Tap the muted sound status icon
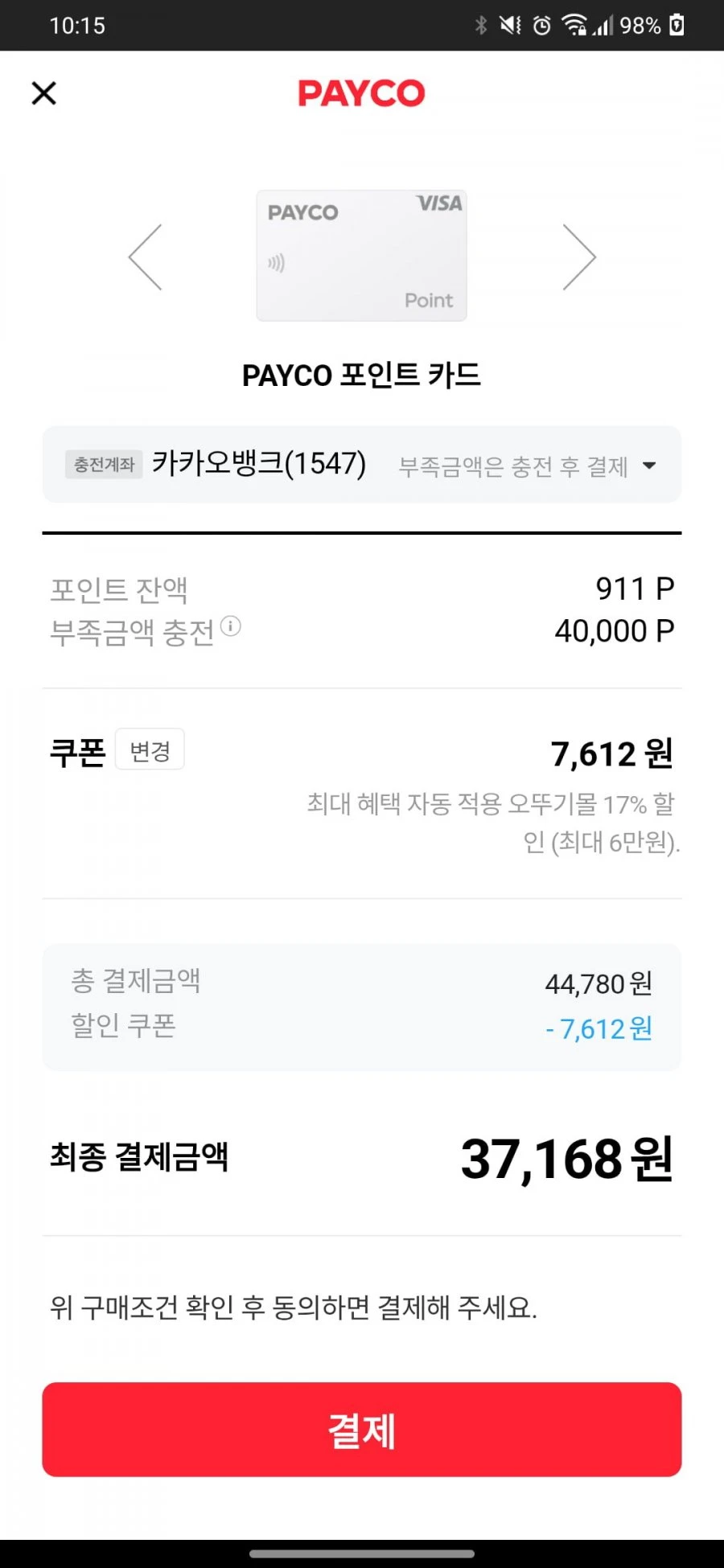This screenshot has width=724, height=1568. (510, 25)
